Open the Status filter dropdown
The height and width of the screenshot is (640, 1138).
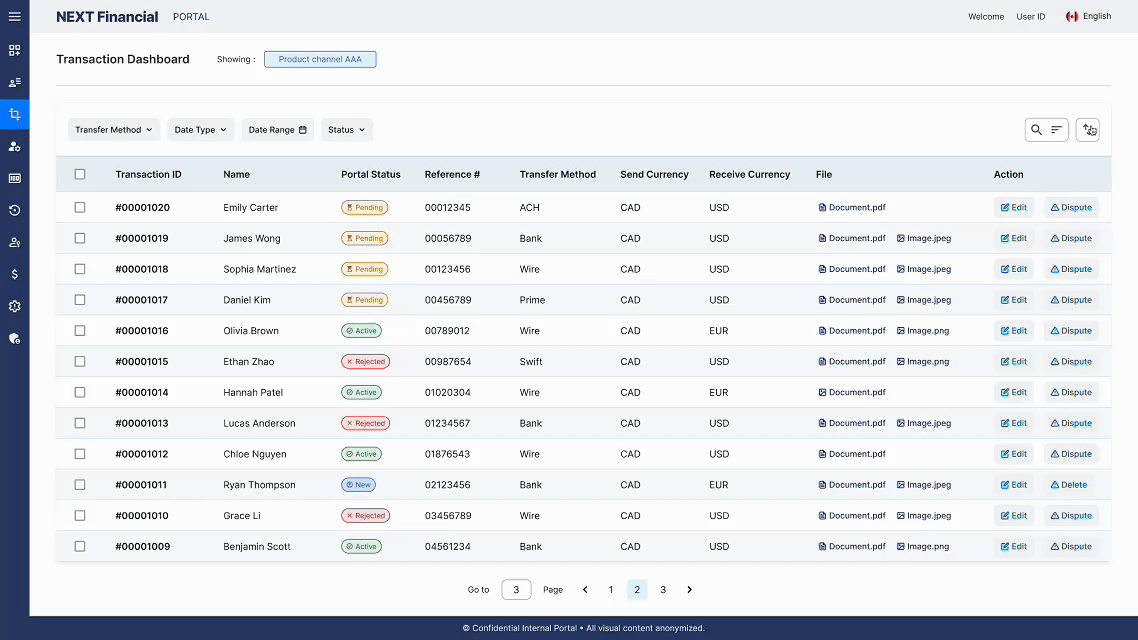[x=348, y=130]
